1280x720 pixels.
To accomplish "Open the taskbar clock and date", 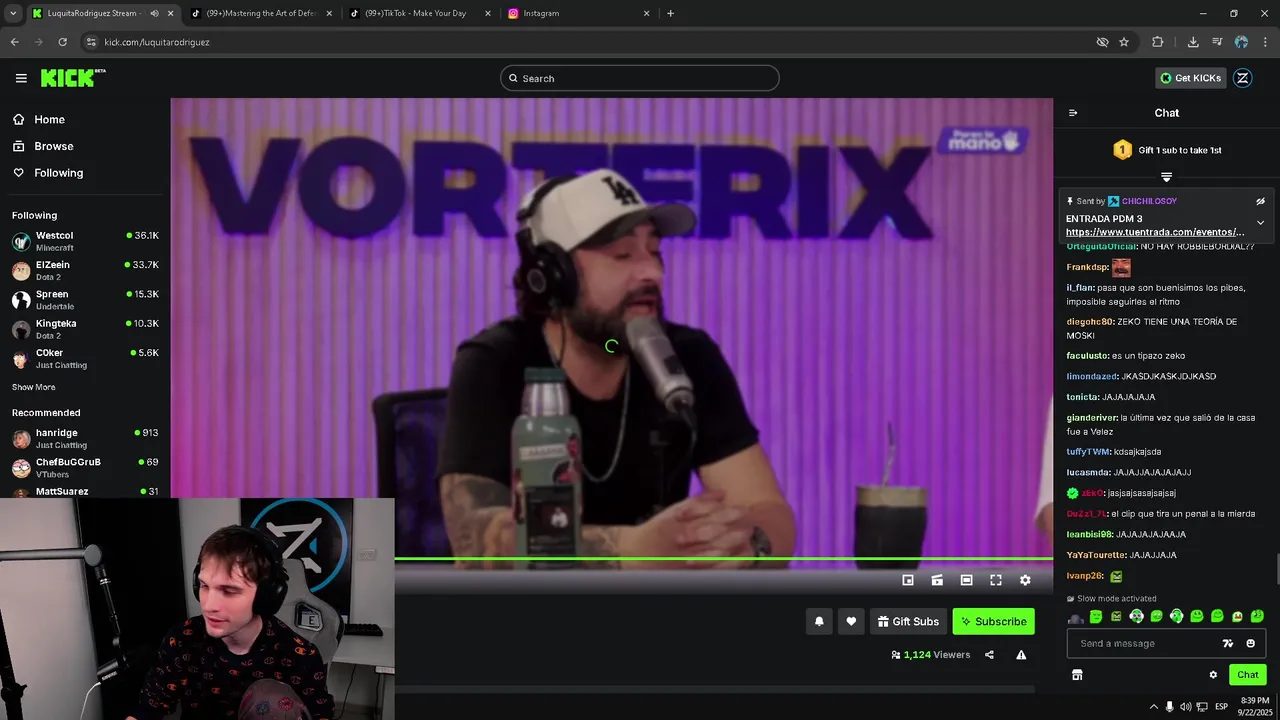I will coord(1255,706).
